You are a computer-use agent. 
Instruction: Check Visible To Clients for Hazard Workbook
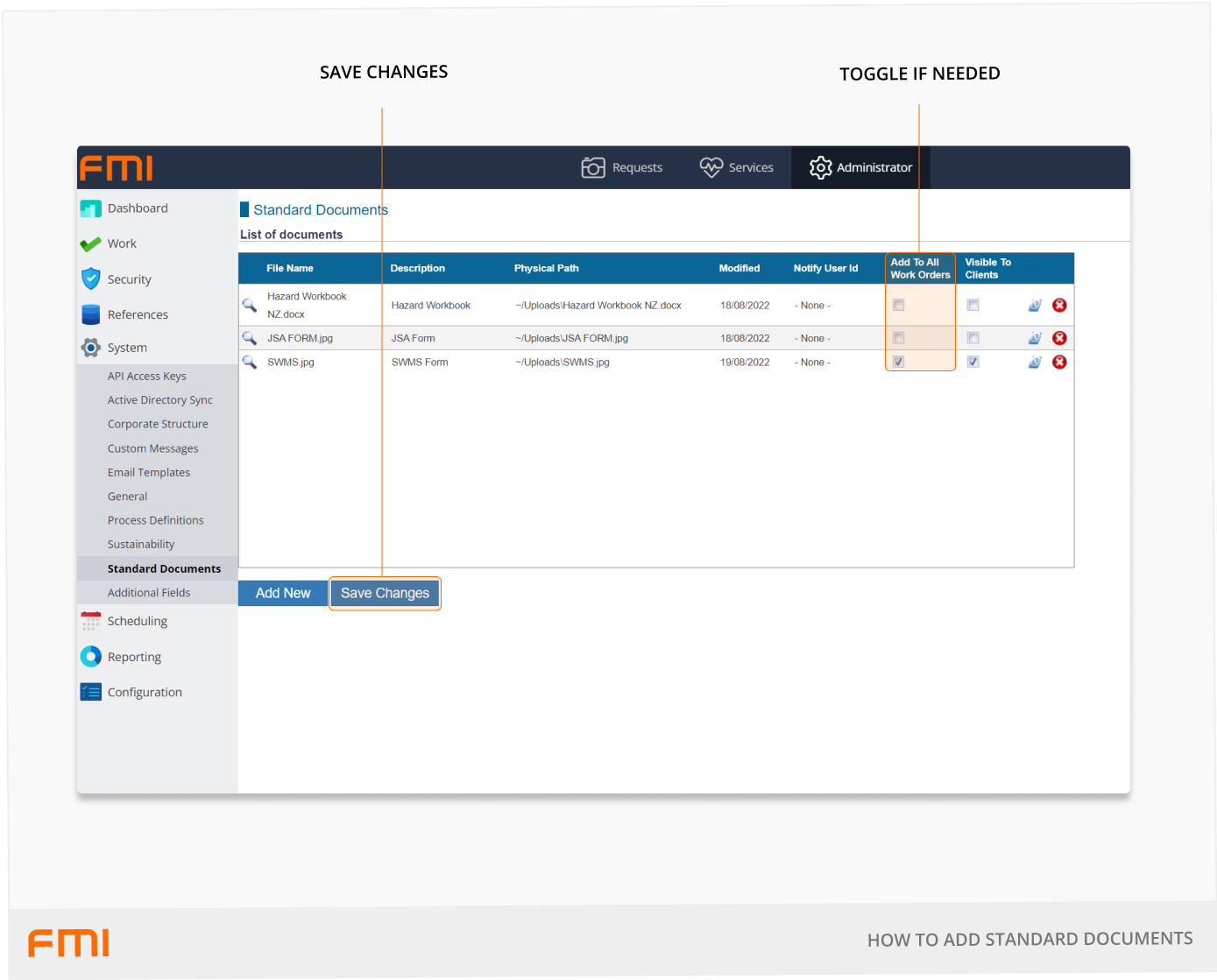(973, 306)
